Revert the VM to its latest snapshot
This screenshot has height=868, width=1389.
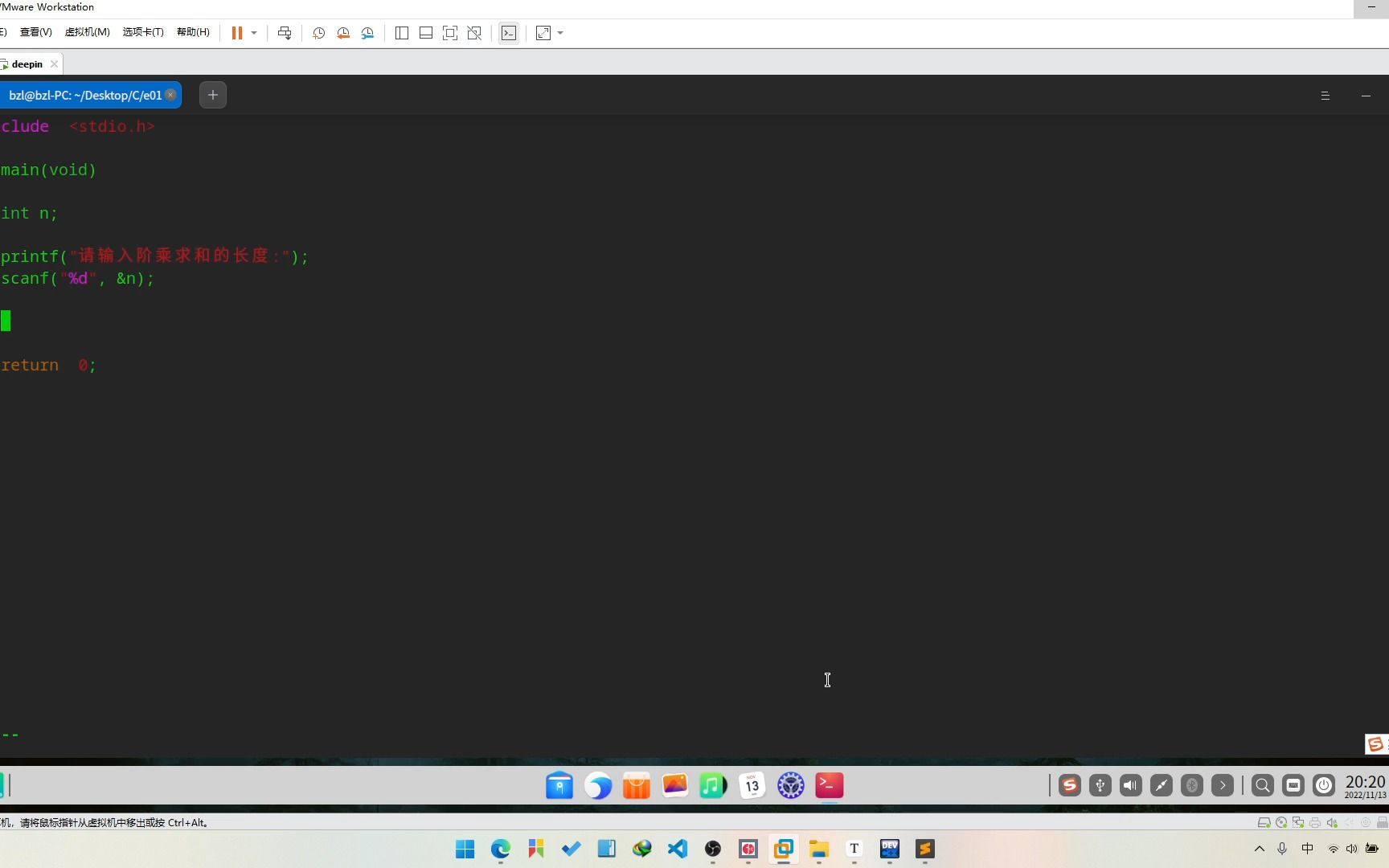point(343,33)
